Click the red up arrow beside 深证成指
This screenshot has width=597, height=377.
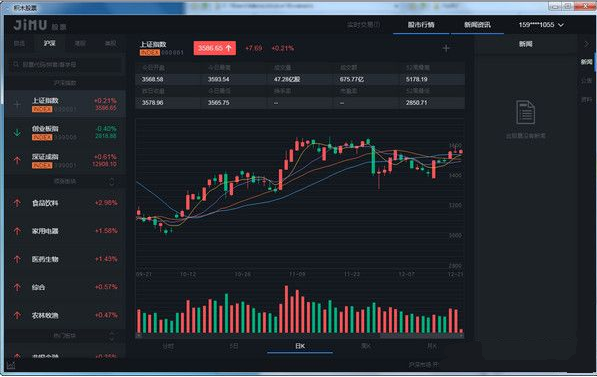17,160
